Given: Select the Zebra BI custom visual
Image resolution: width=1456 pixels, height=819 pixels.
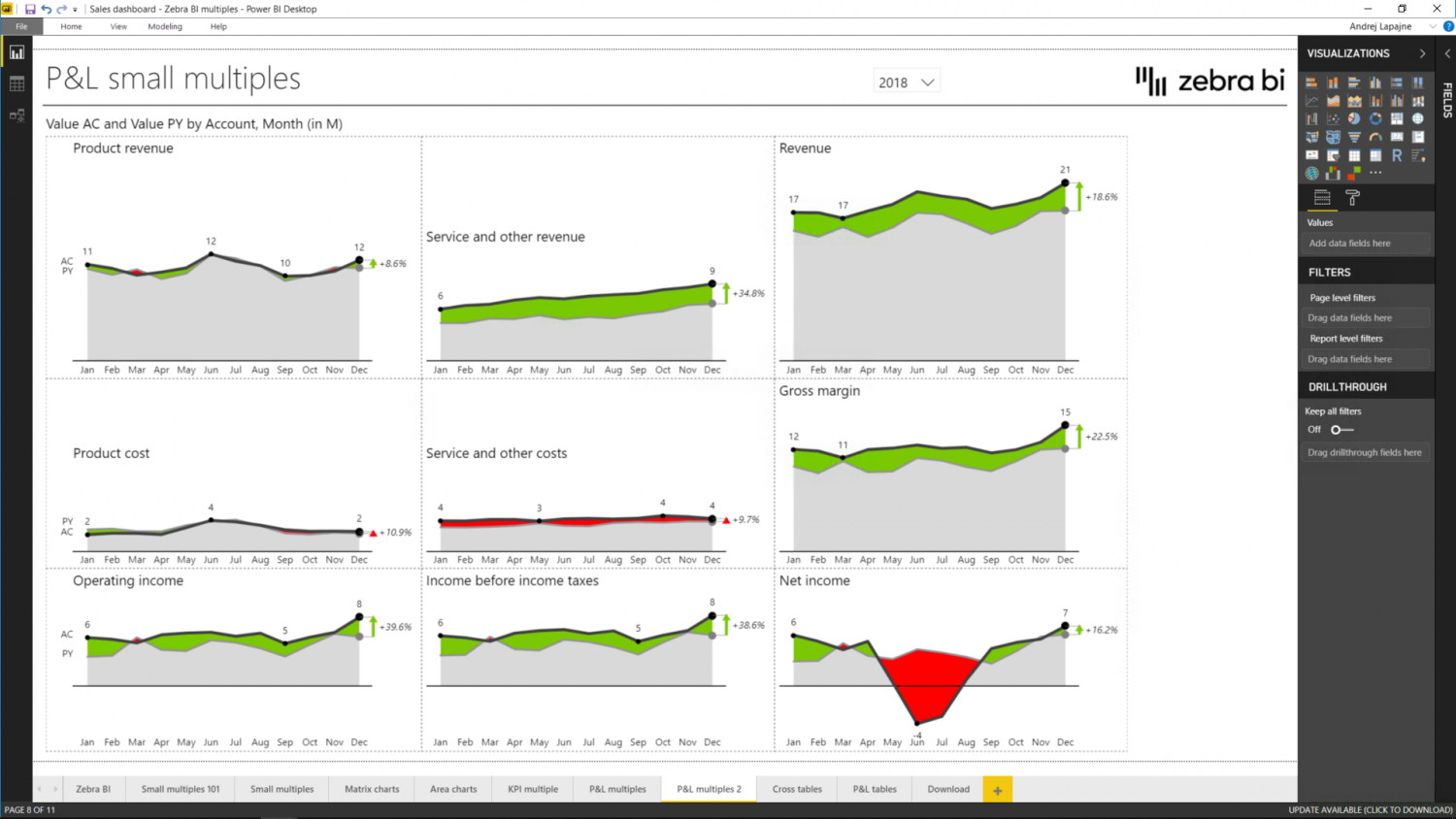Looking at the screenshot, I should pyautogui.click(x=1334, y=173).
